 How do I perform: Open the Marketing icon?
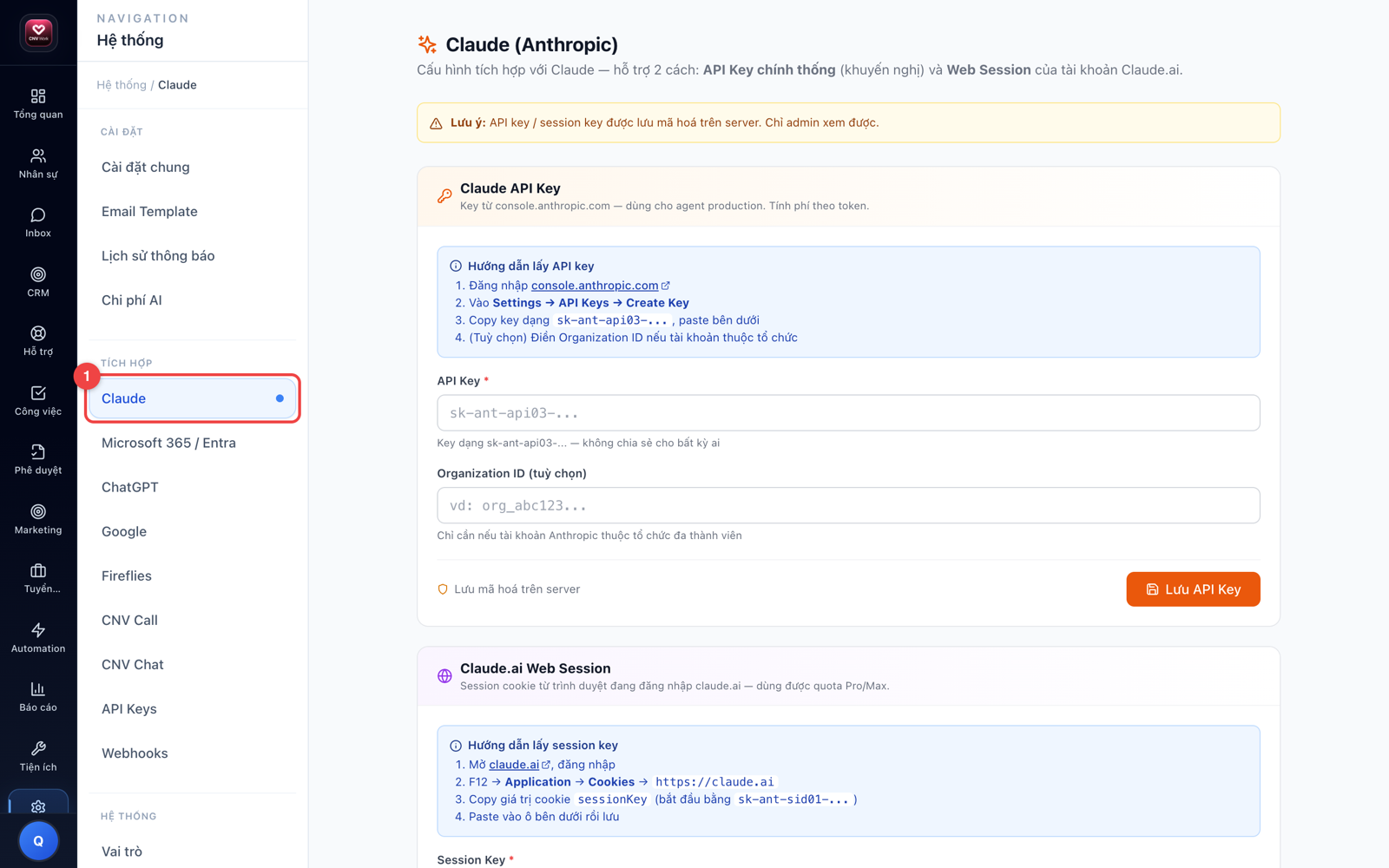click(38, 512)
